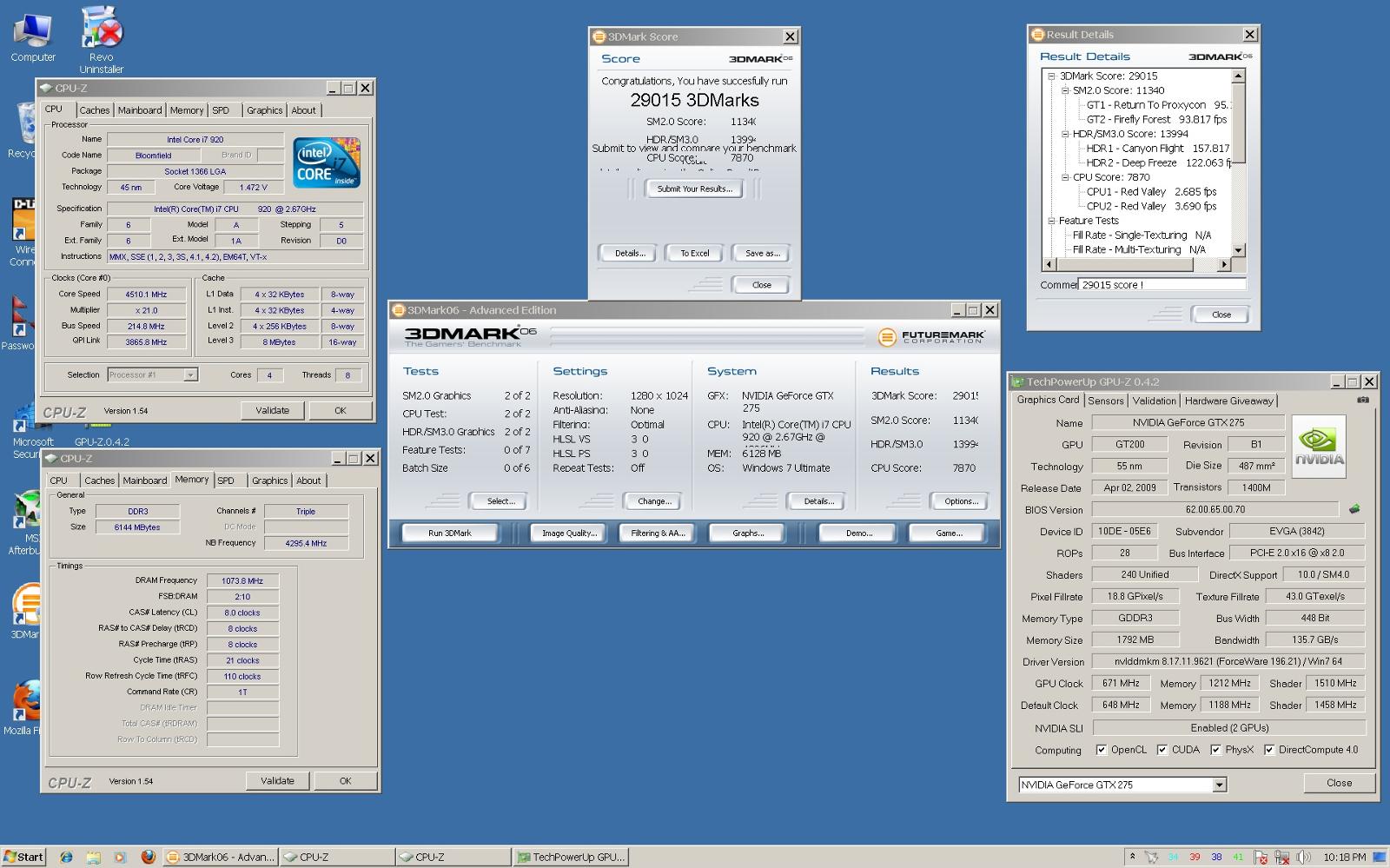The image size is (1390, 868).
Task: Switch to TechPowerUp GPU-Z taskbar window
Action: tap(570, 857)
